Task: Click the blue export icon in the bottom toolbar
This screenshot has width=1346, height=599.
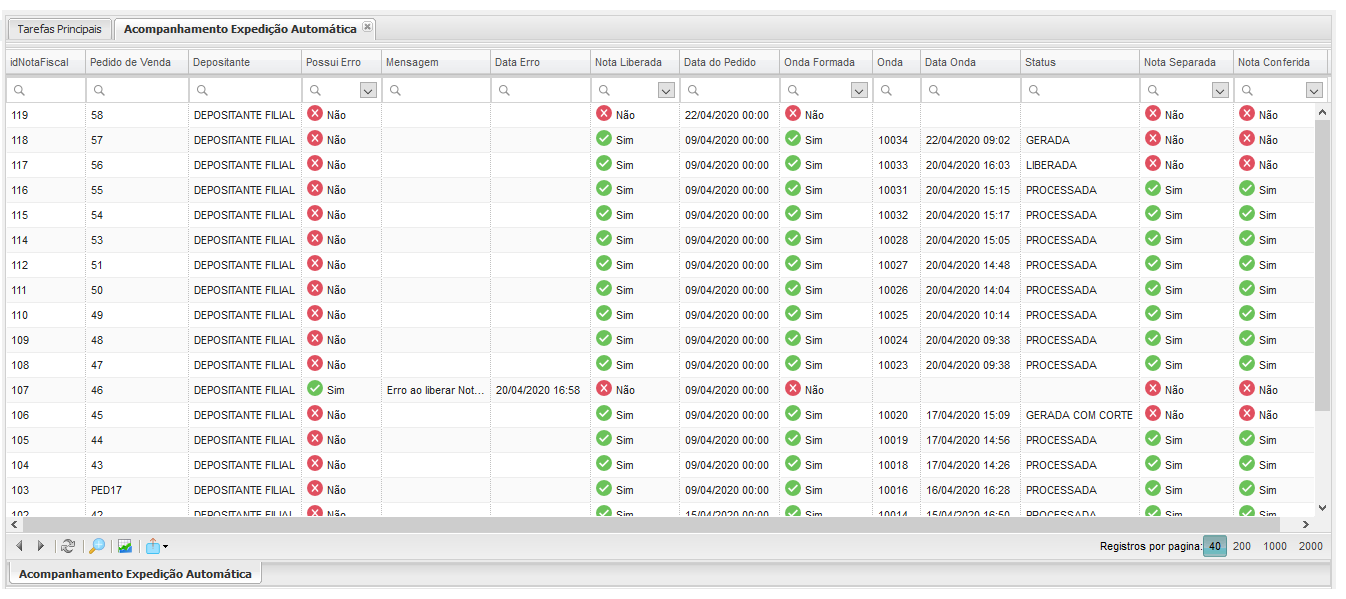Action: pyautogui.click(x=153, y=546)
